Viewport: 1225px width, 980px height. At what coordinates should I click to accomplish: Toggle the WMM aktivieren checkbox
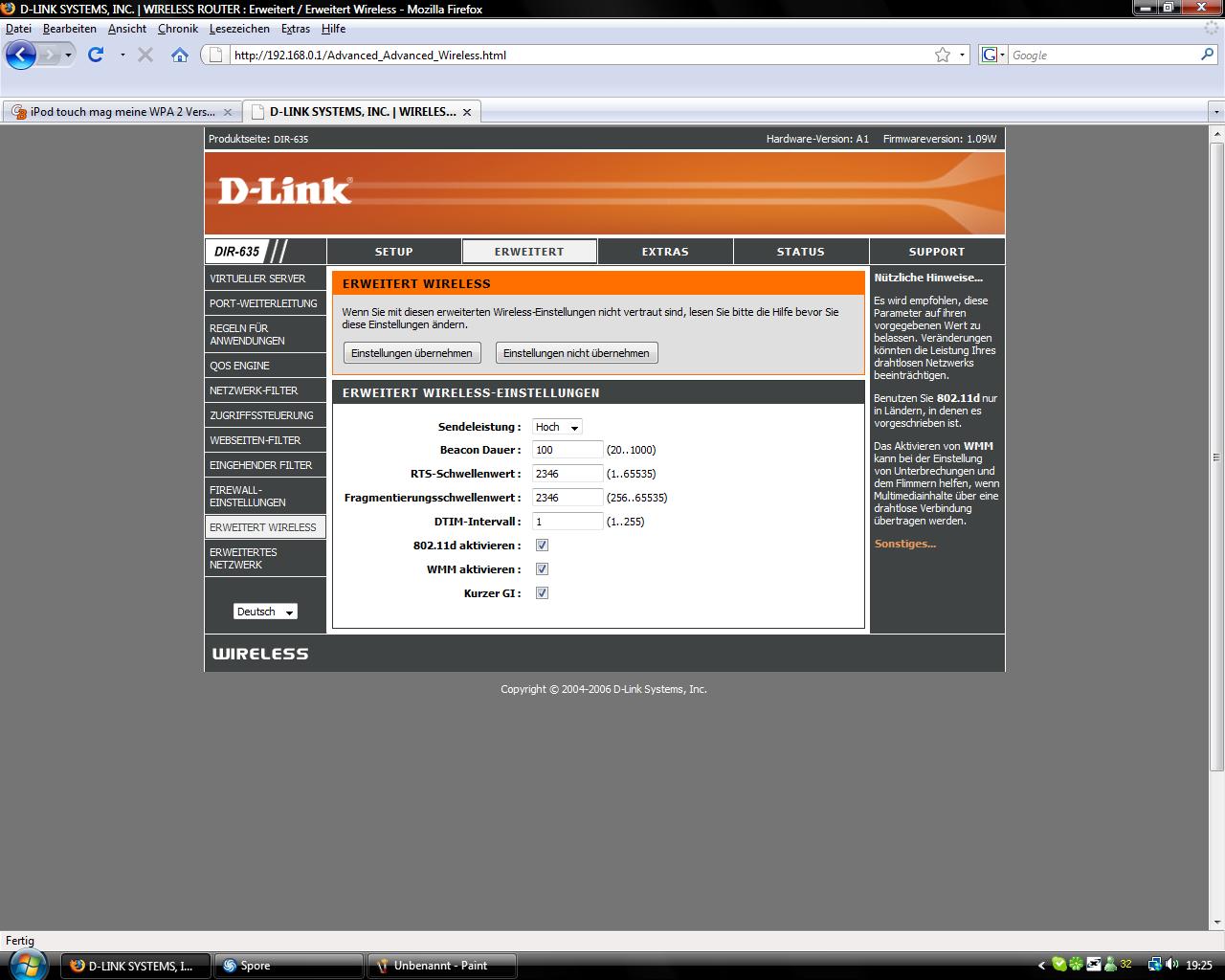click(x=542, y=569)
